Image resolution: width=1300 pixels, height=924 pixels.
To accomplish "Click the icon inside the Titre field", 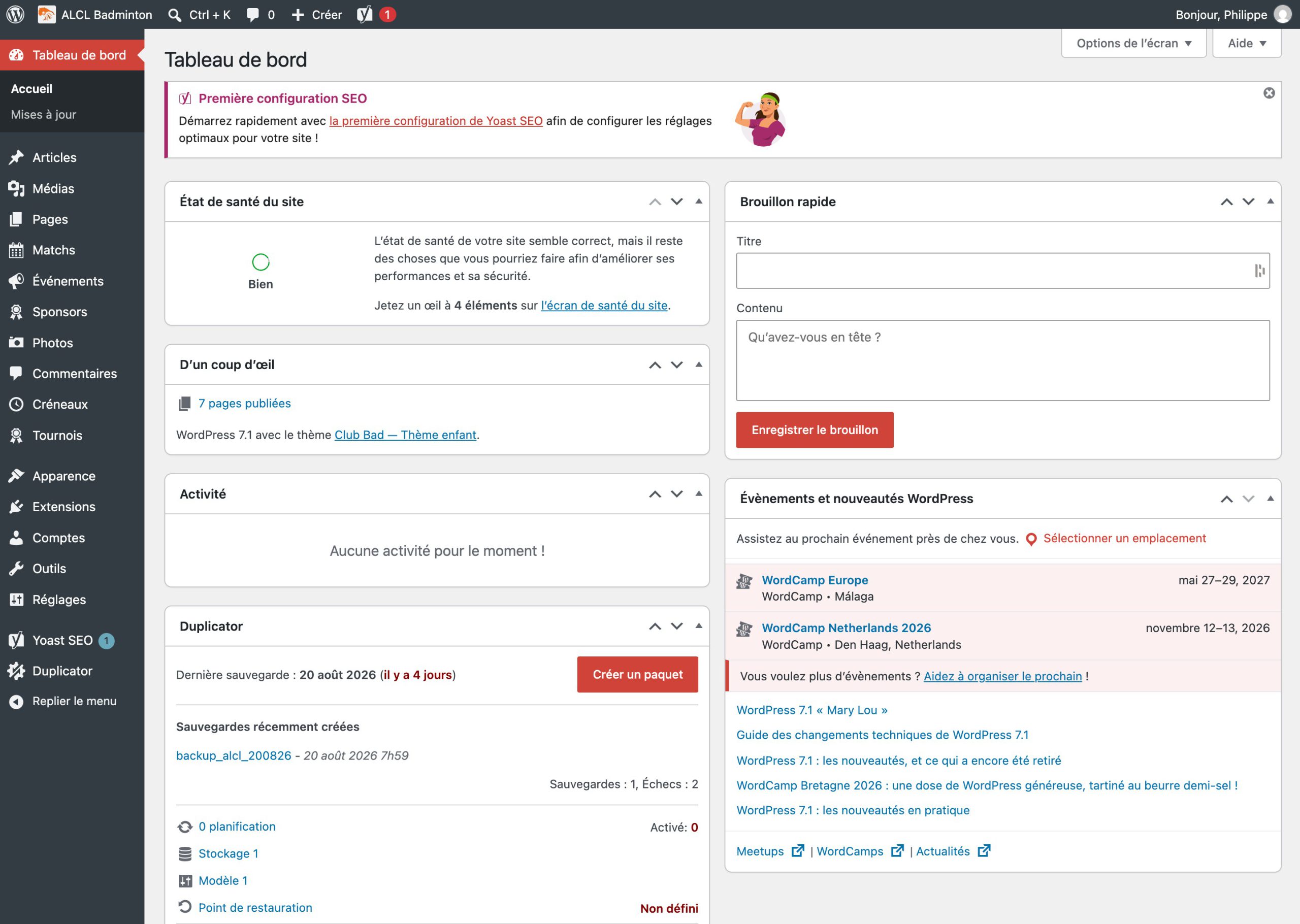I will click(x=1259, y=271).
